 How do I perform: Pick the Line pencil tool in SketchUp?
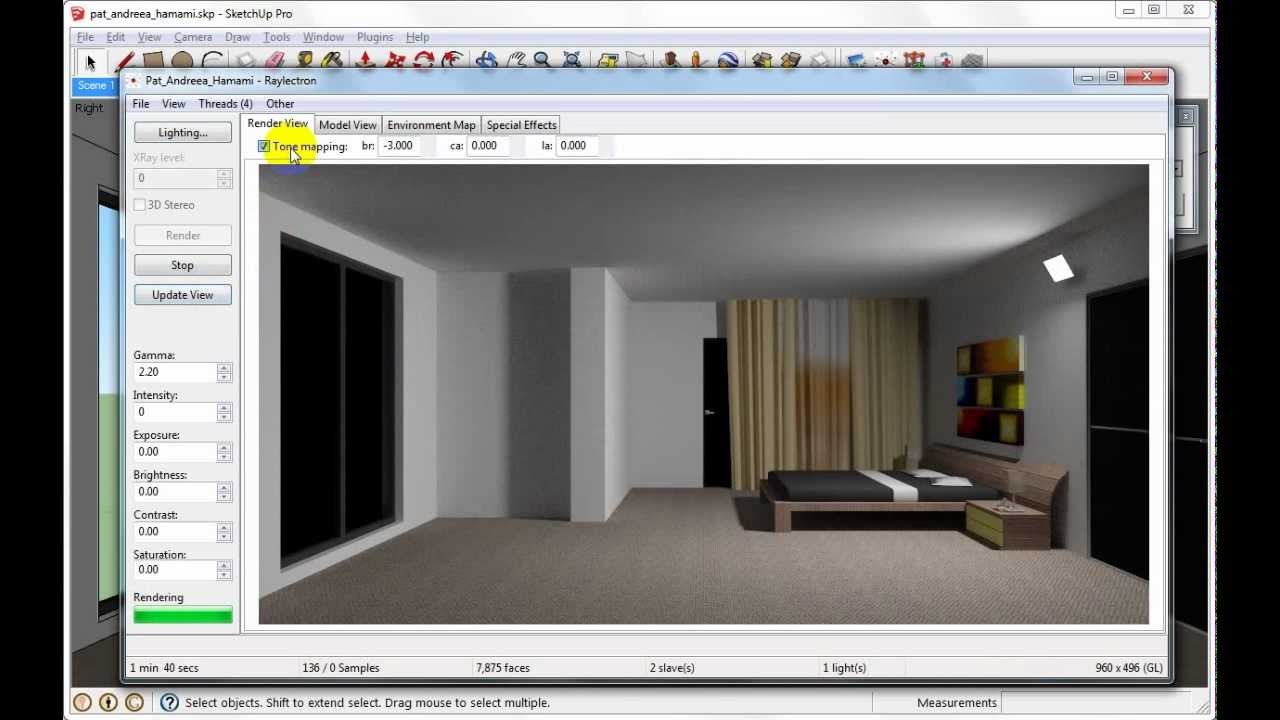124,62
